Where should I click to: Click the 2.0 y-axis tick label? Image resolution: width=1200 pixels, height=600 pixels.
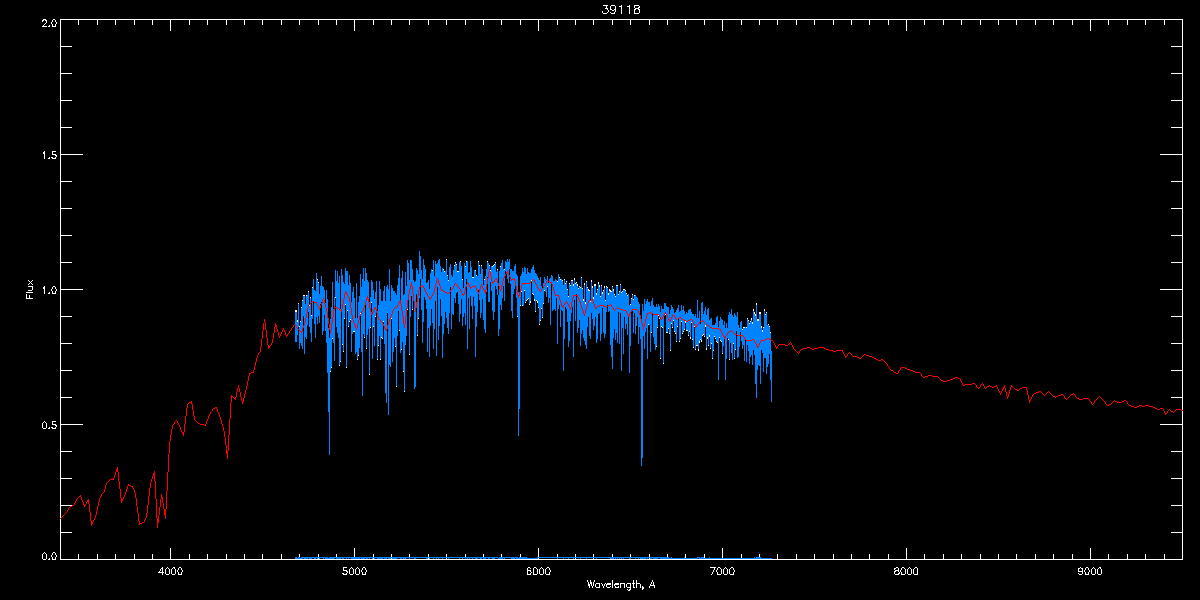tap(47, 22)
